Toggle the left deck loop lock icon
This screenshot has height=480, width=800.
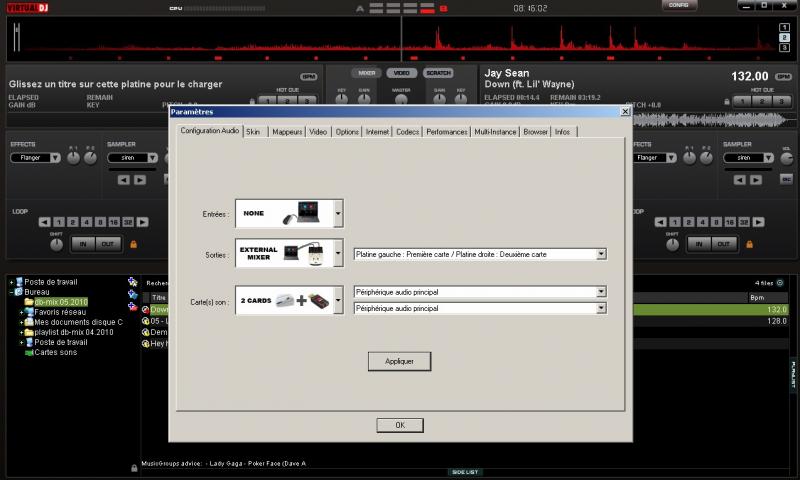coord(134,244)
